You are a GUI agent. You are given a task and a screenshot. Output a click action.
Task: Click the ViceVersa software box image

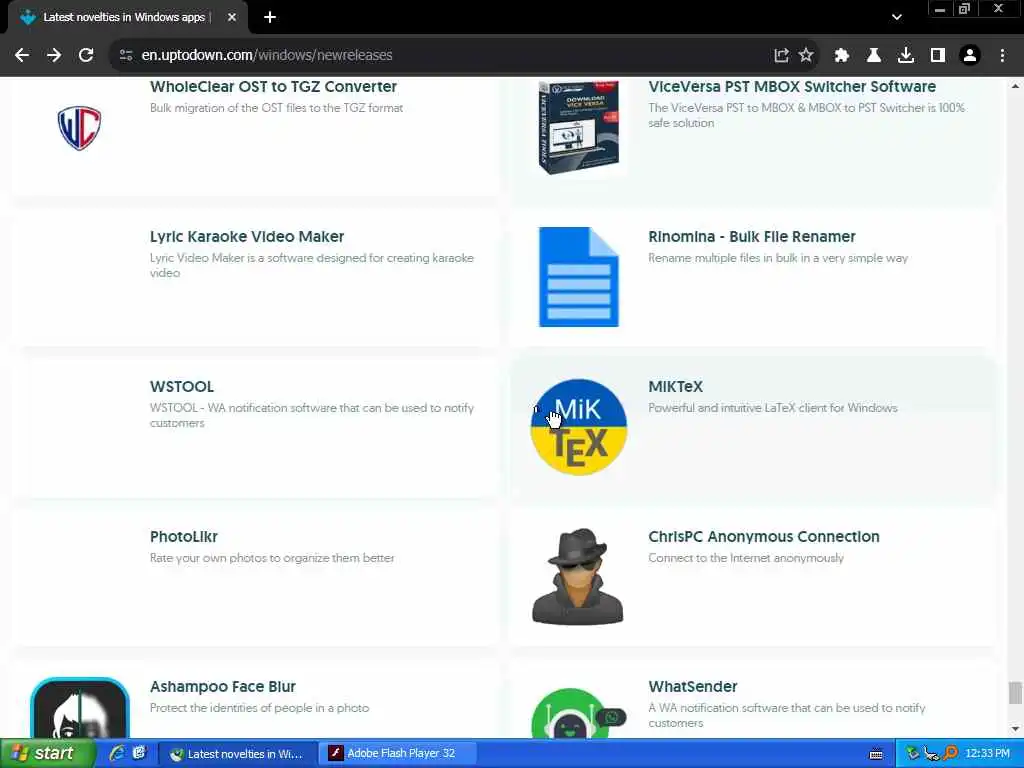(x=579, y=127)
